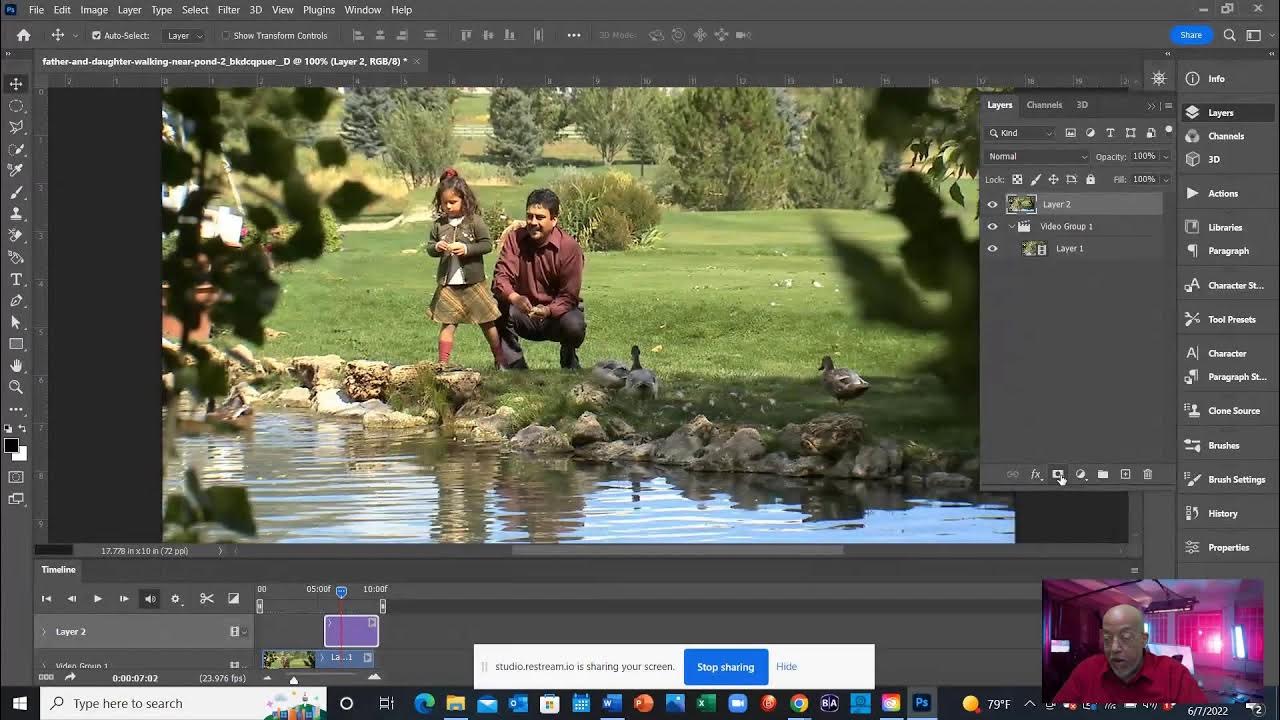Select the Brush tool

(x=16, y=193)
